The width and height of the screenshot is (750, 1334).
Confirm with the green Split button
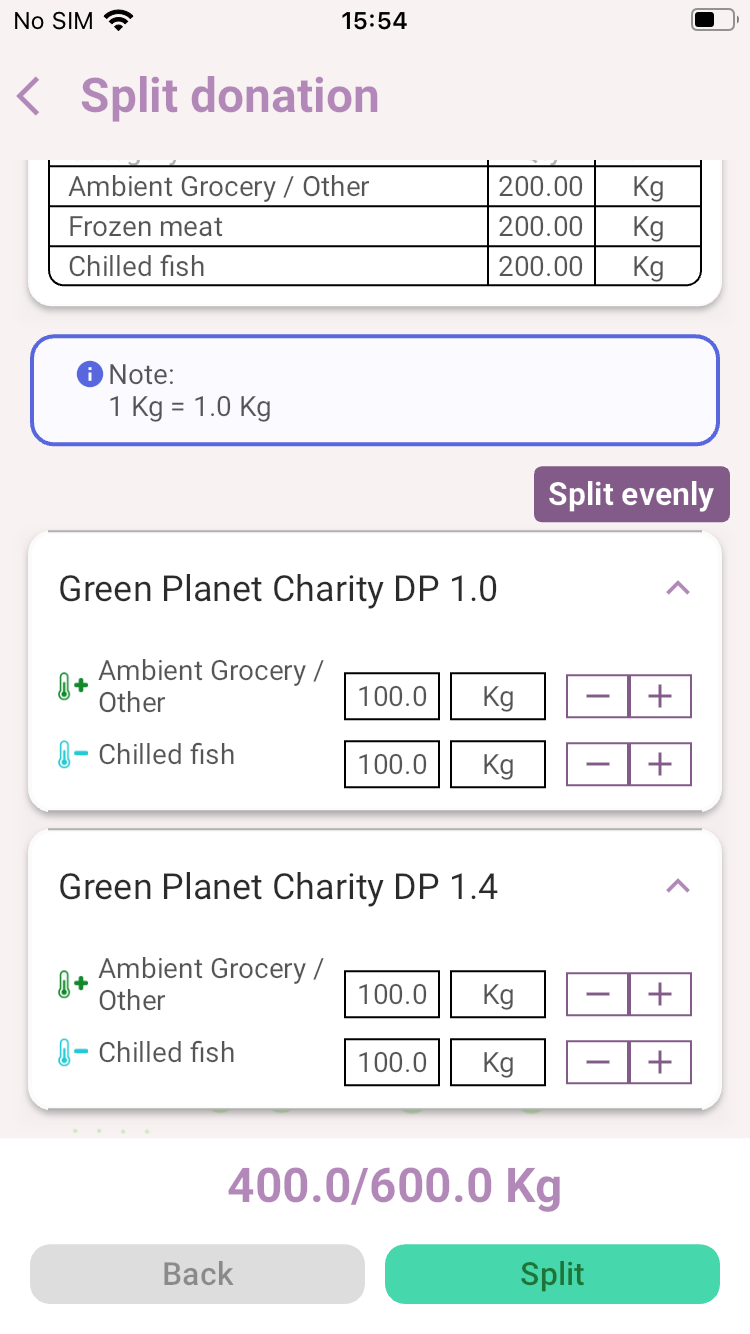552,1274
